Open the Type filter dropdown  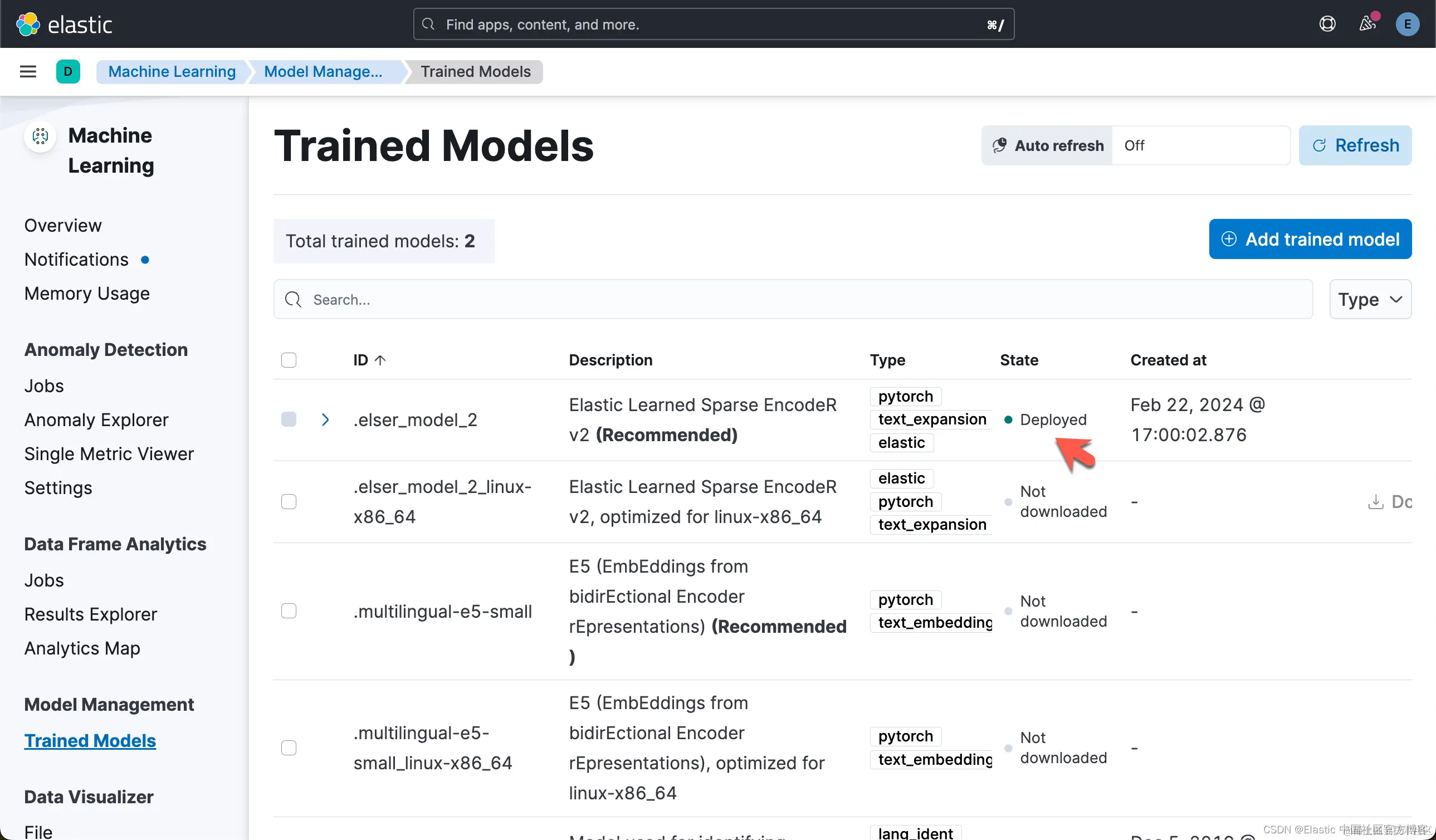pos(1370,299)
